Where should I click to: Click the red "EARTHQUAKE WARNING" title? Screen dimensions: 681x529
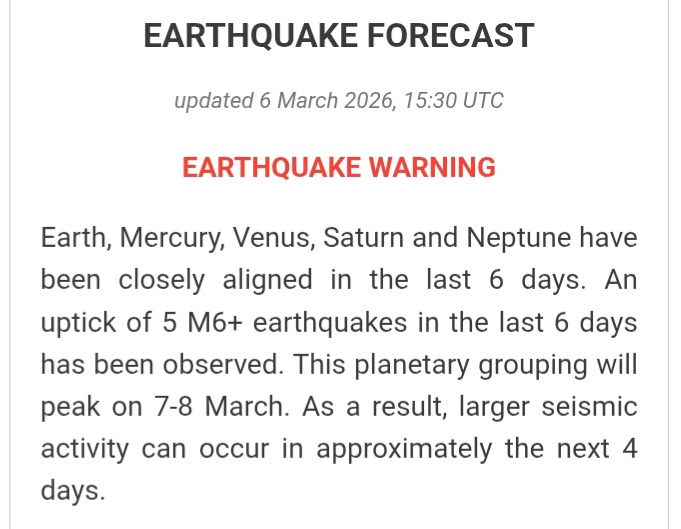pos(339,167)
